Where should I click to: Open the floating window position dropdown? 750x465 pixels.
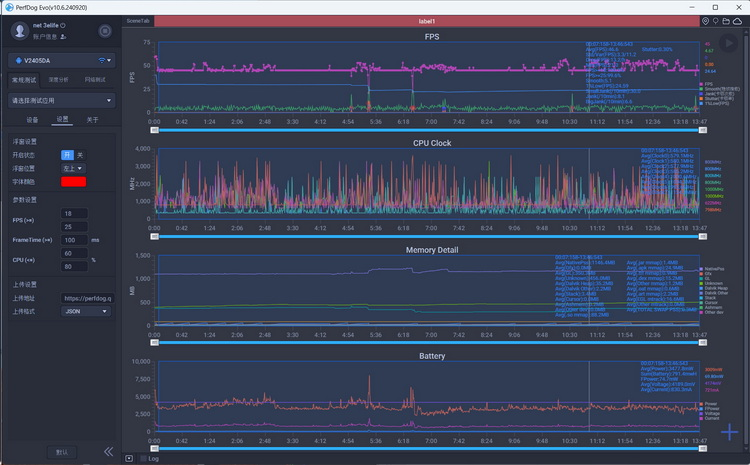73,168
